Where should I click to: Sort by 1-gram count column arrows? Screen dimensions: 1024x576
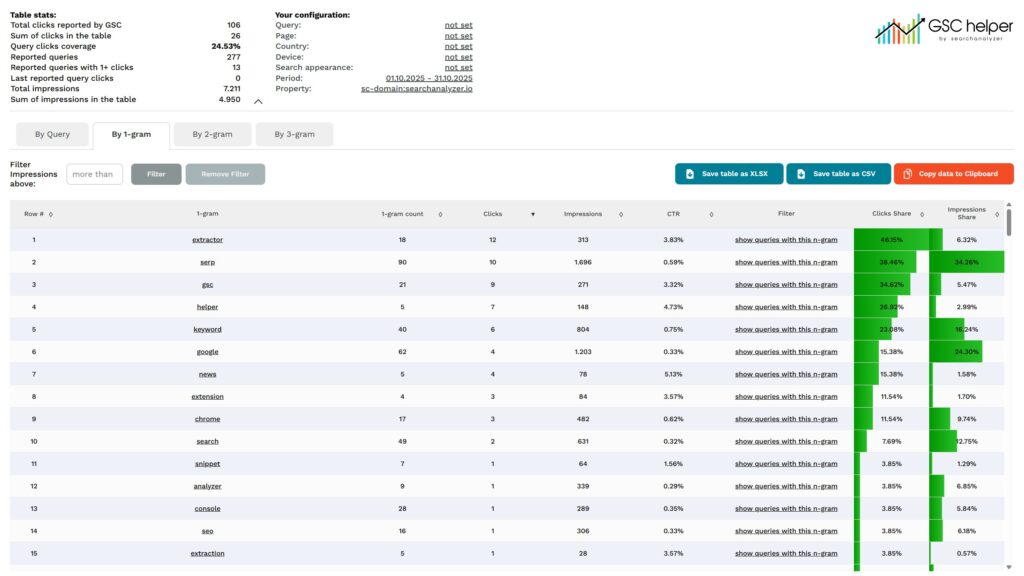pos(440,214)
